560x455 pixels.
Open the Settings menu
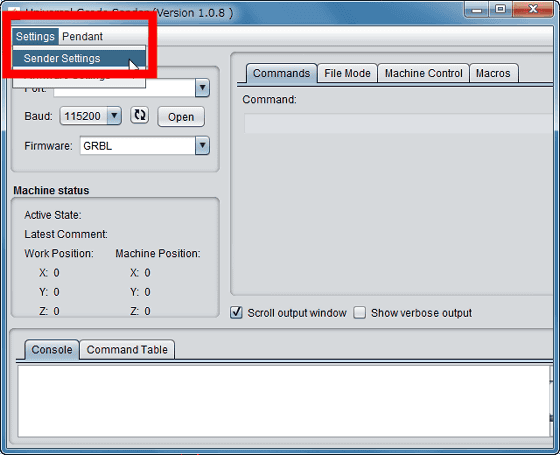pos(35,36)
